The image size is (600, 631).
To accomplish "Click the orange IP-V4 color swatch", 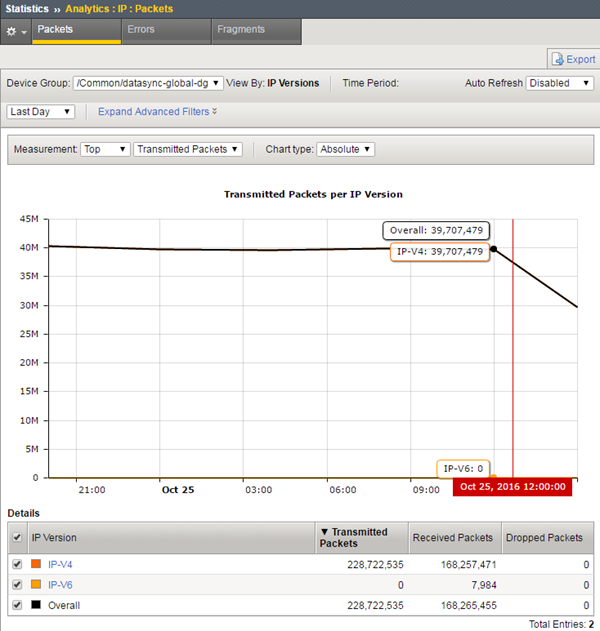I will point(36,565).
